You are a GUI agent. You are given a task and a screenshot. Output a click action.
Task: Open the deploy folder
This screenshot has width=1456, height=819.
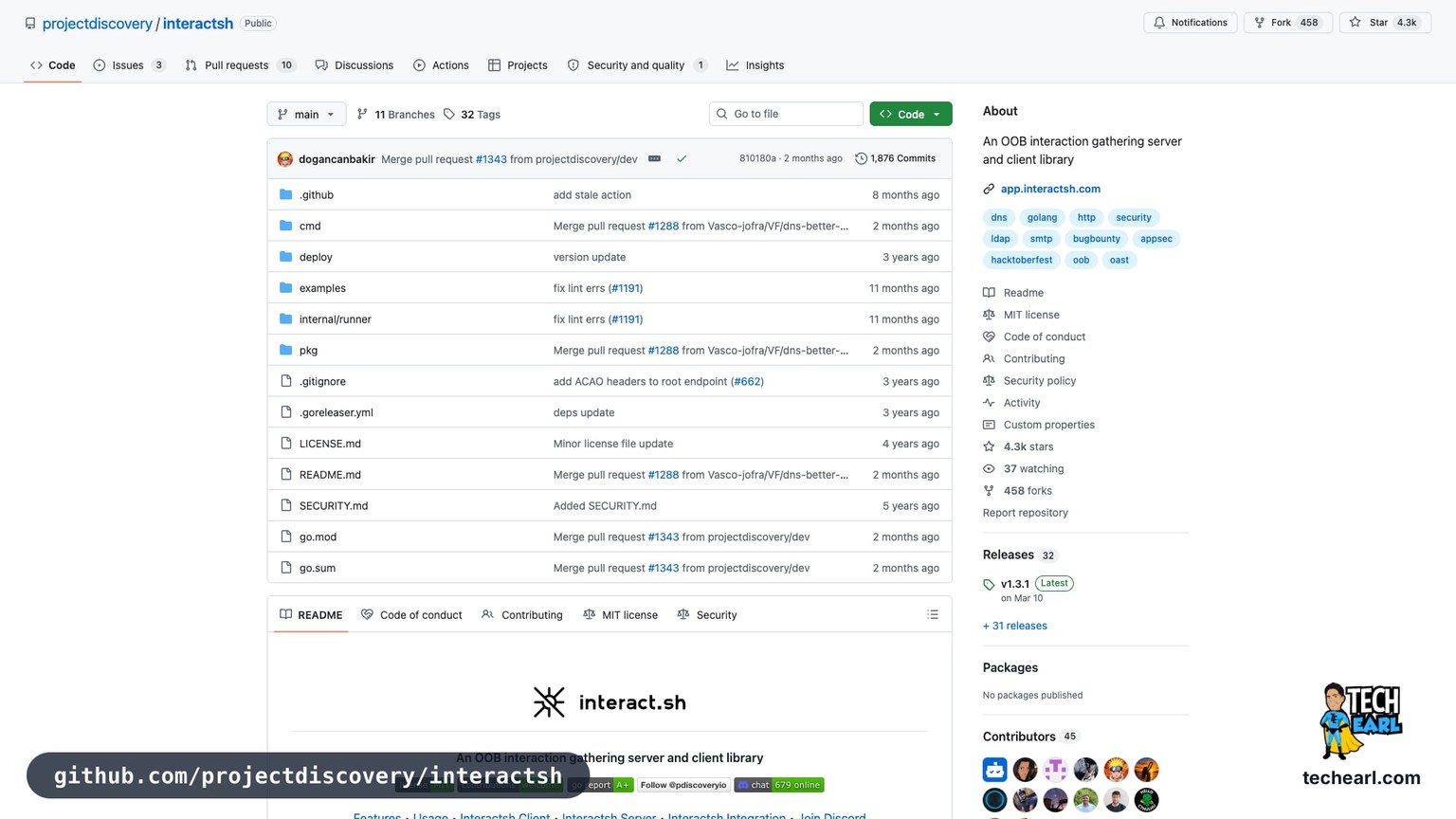[x=316, y=257]
